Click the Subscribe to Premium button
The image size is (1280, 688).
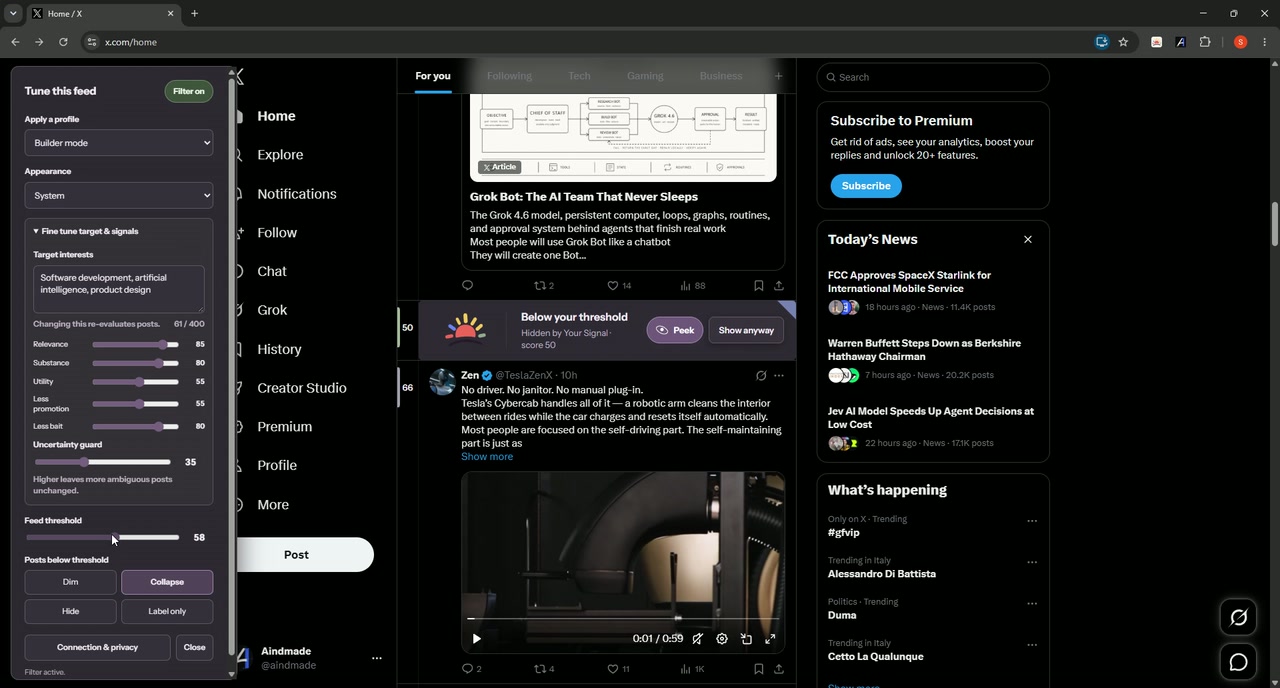(x=866, y=186)
